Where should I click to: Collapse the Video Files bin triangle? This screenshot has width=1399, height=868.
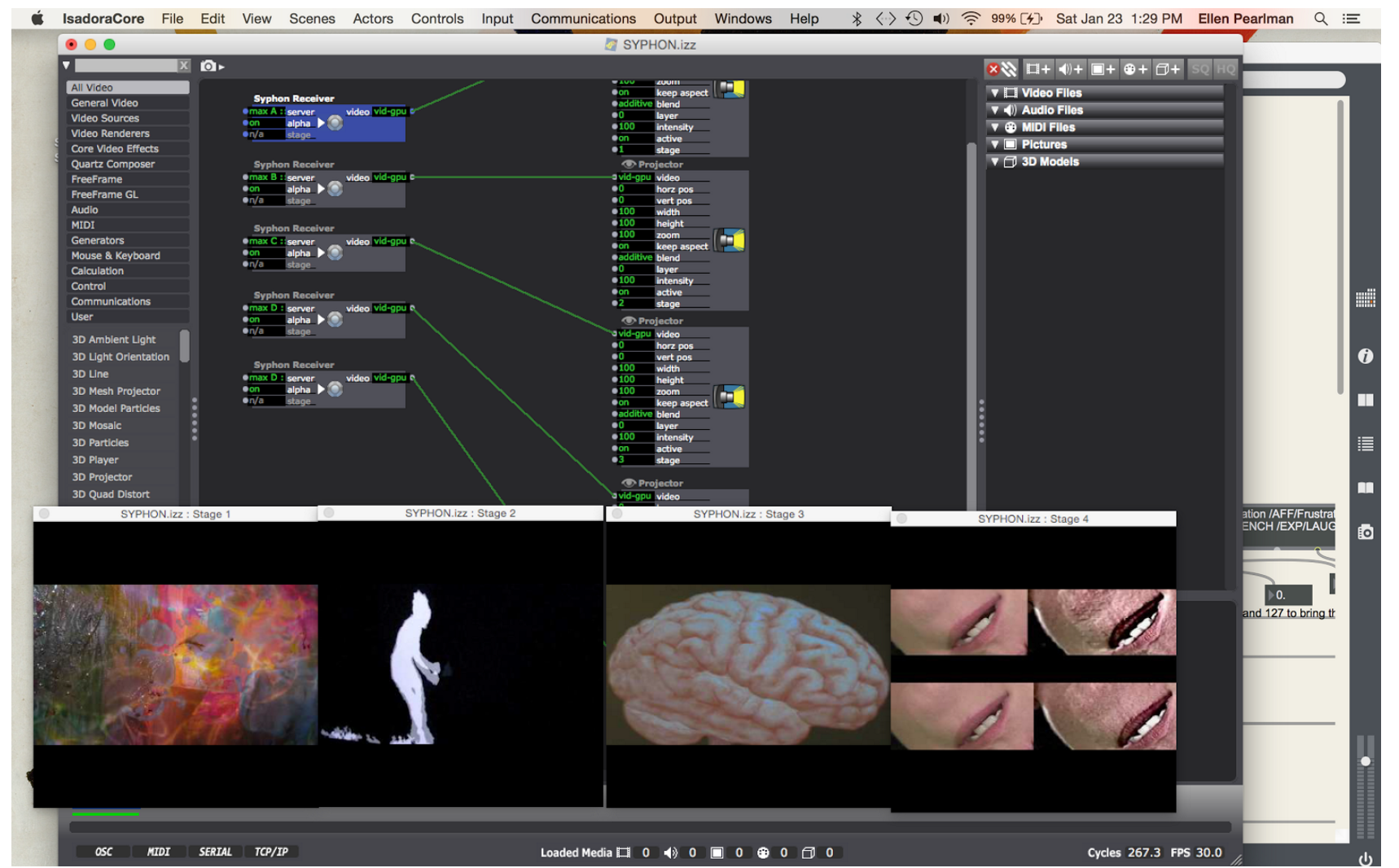[994, 93]
